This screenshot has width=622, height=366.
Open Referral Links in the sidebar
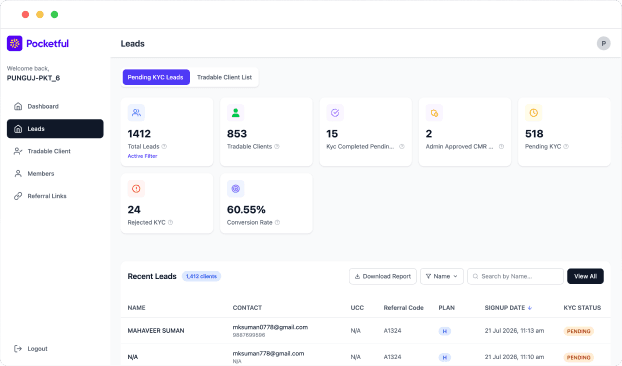click(x=55, y=196)
